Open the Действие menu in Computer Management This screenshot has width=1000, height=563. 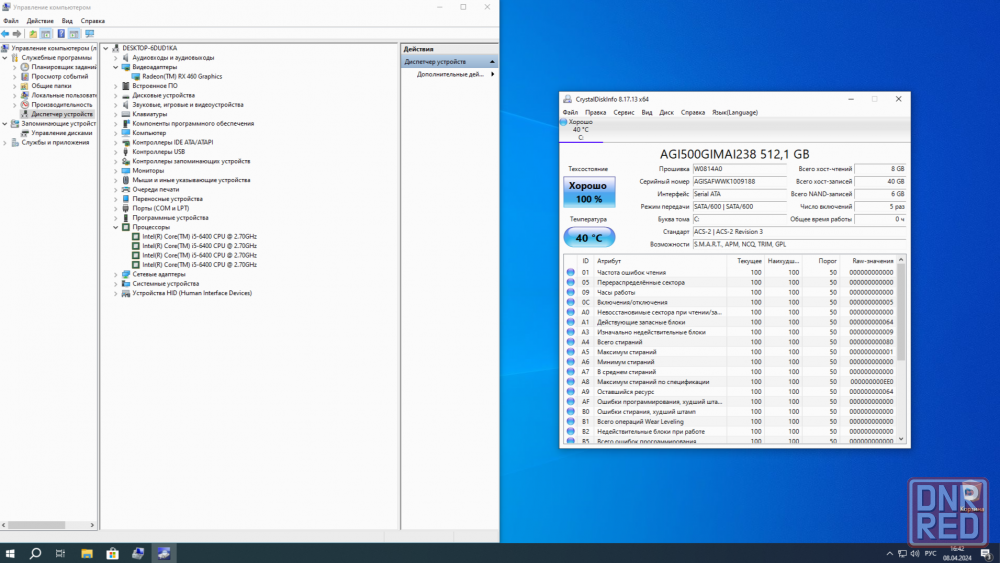[40, 20]
